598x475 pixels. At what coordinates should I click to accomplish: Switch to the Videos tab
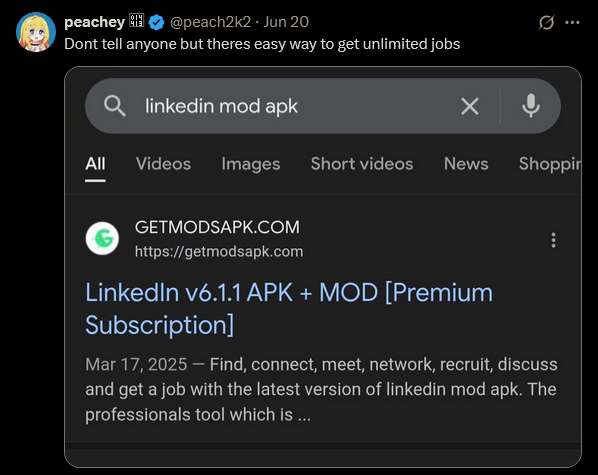(163, 164)
